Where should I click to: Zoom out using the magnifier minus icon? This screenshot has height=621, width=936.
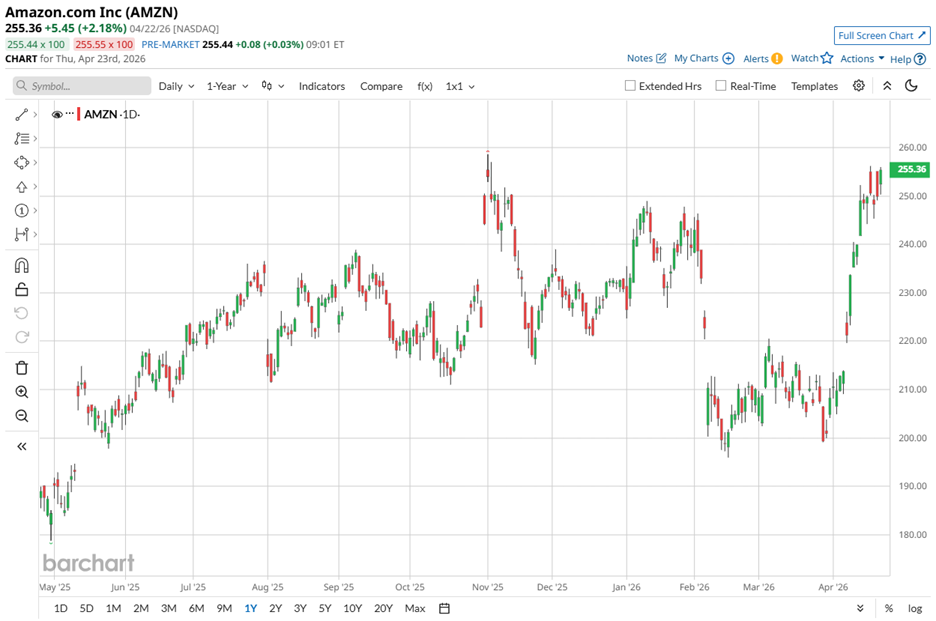click(x=21, y=416)
